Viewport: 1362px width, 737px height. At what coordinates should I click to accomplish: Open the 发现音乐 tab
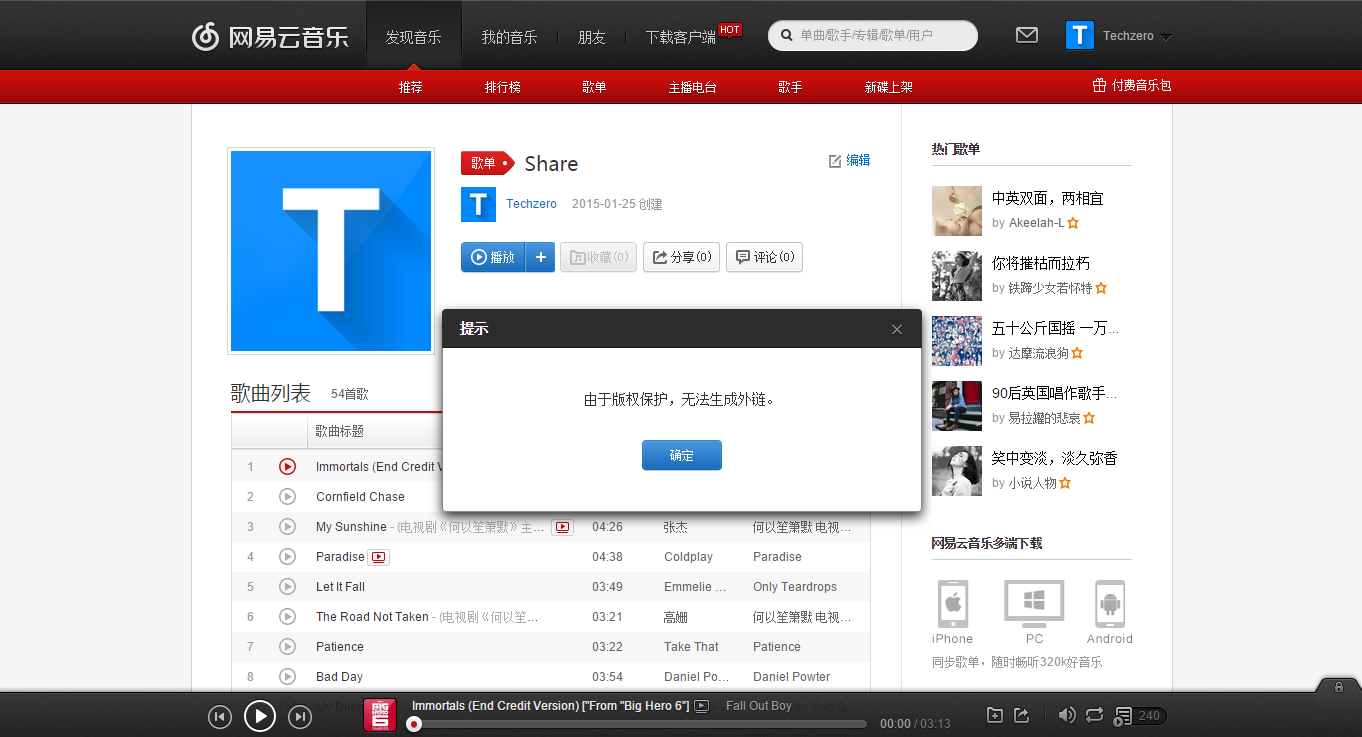pyautogui.click(x=414, y=37)
